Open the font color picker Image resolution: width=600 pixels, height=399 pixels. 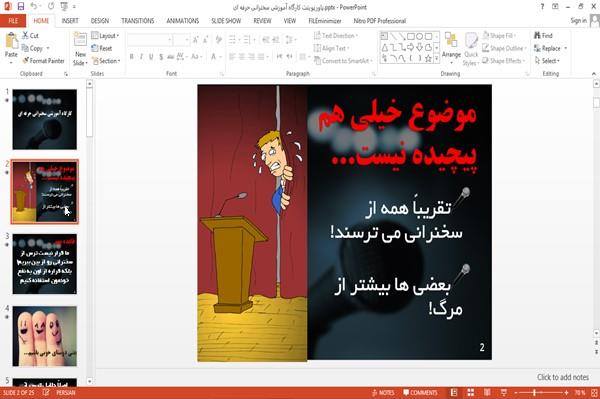(x=215, y=57)
